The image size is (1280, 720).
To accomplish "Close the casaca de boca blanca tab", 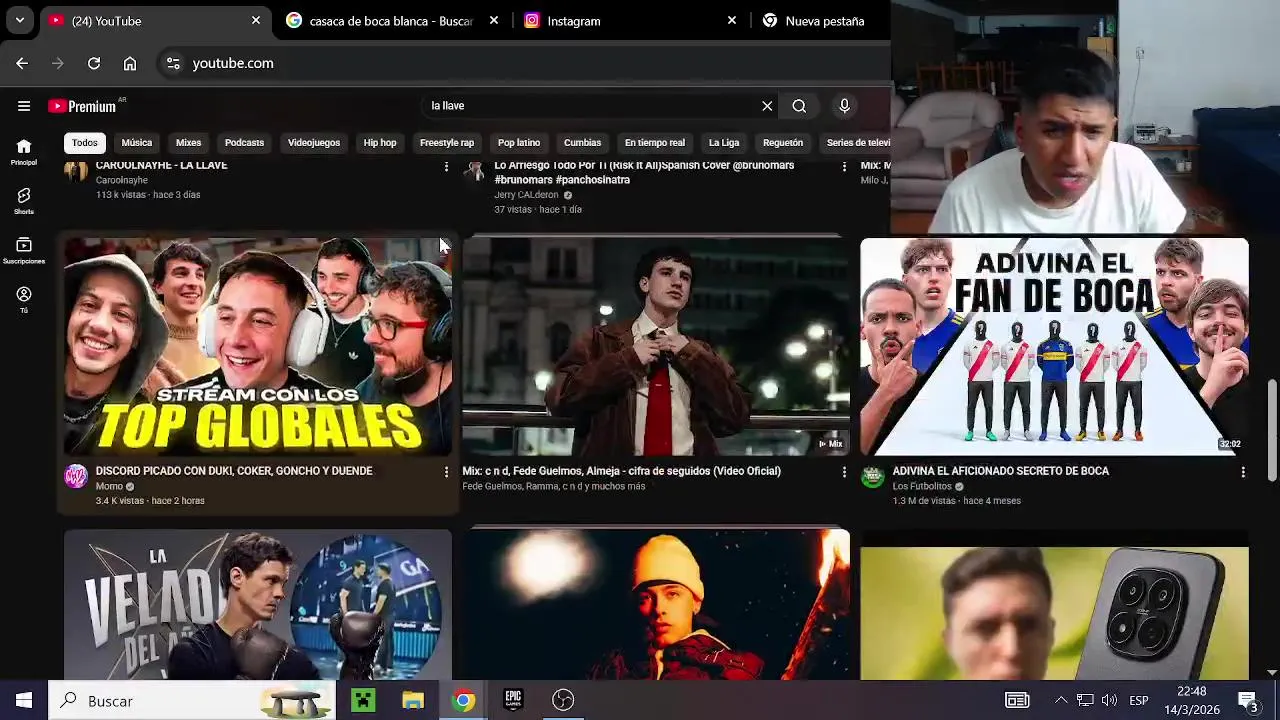I will pos(494,20).
